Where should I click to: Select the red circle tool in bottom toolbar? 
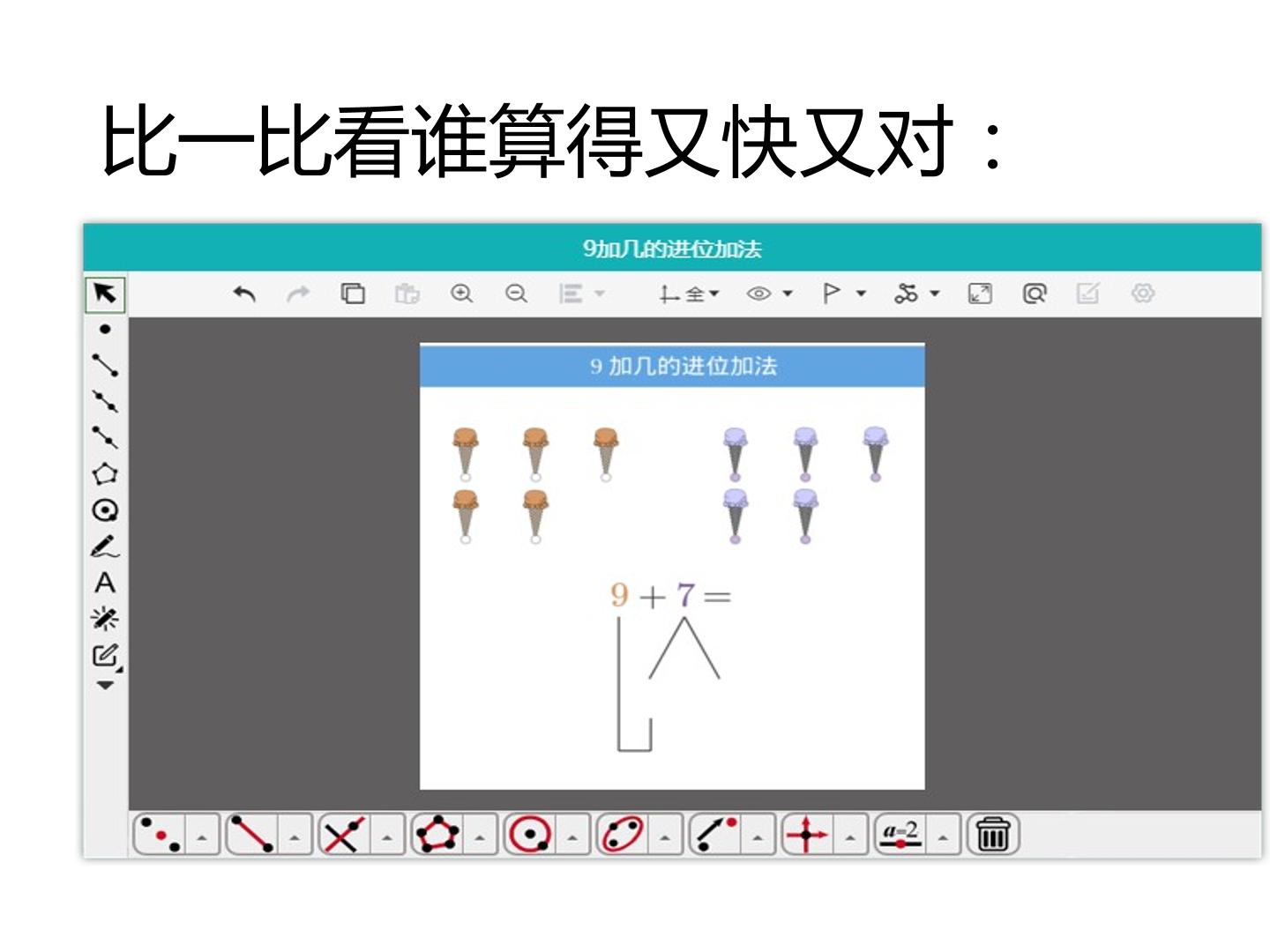click(529, 834)
